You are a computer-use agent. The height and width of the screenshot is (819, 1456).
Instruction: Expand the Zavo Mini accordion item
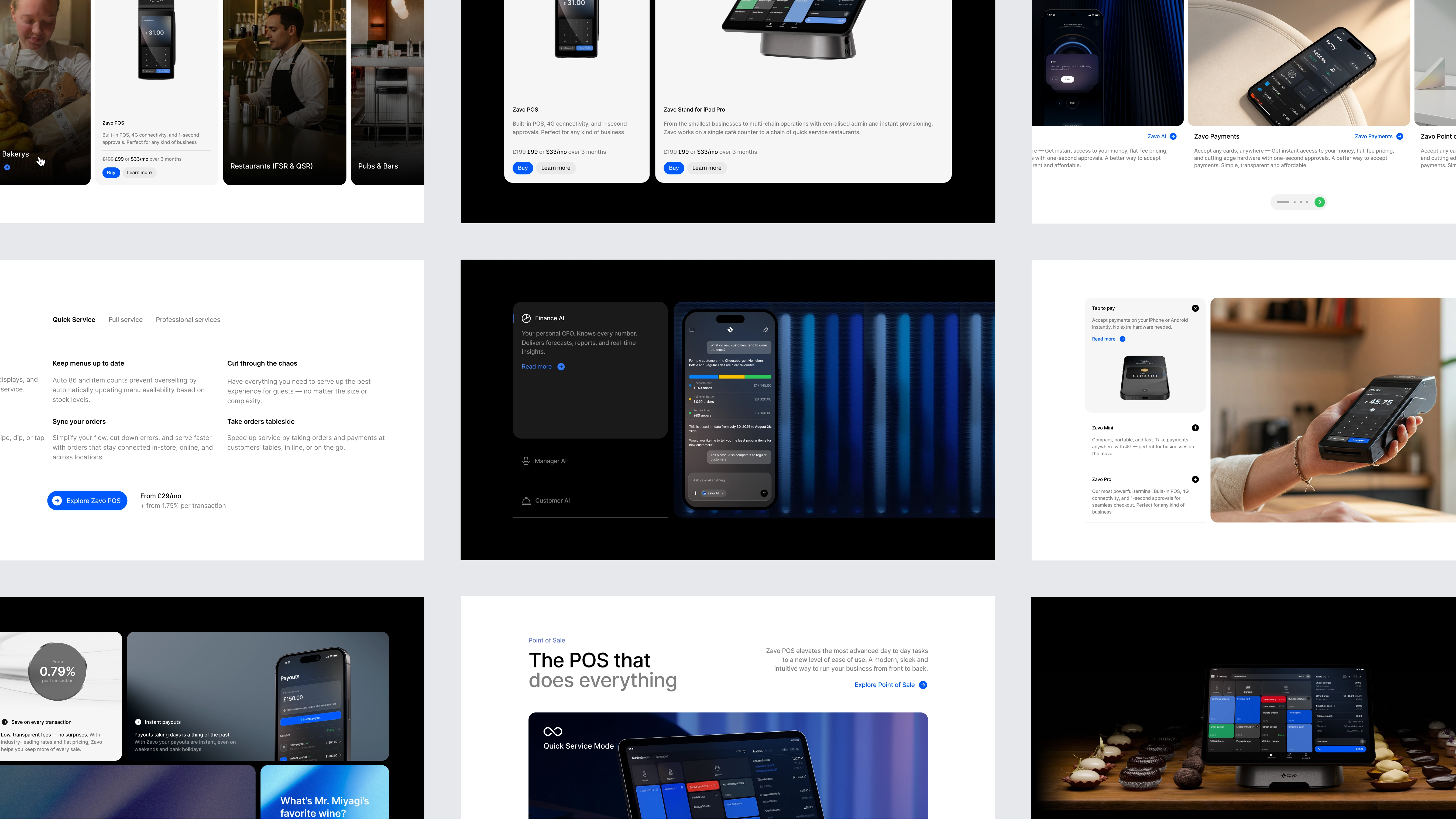pyautogui.click(x=1195, y=428)
